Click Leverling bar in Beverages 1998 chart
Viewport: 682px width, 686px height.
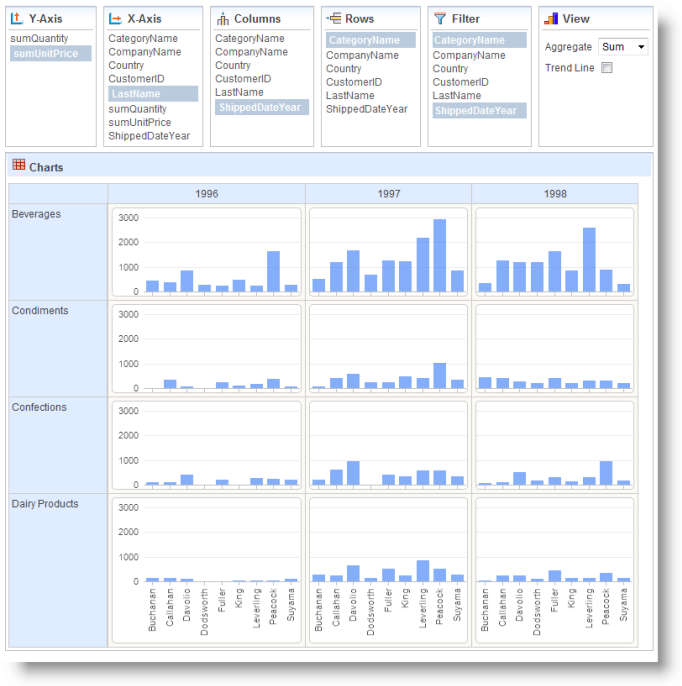[x=589, y=260]
